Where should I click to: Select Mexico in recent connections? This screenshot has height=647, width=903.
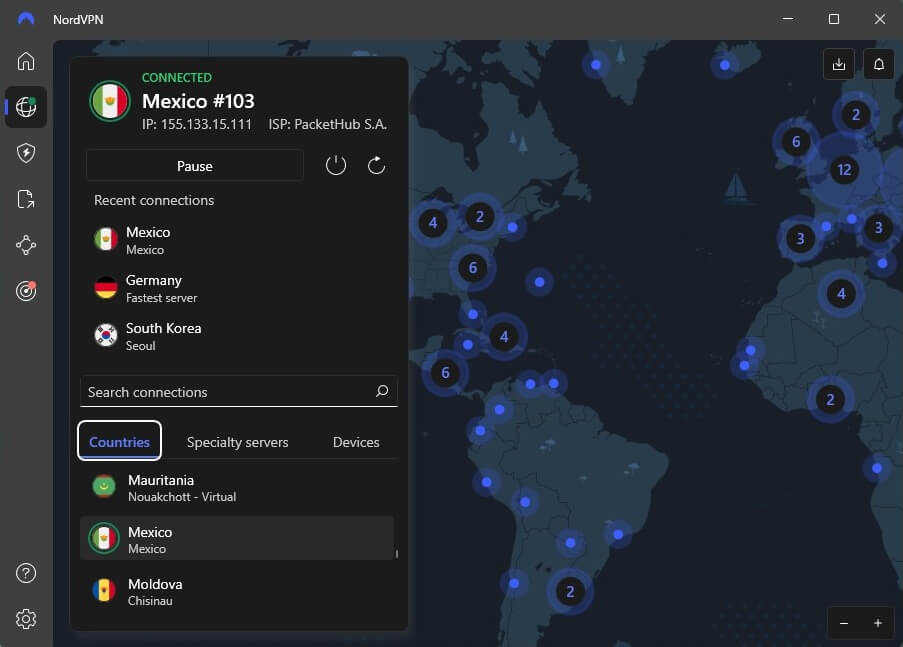(x=239, y=240)
